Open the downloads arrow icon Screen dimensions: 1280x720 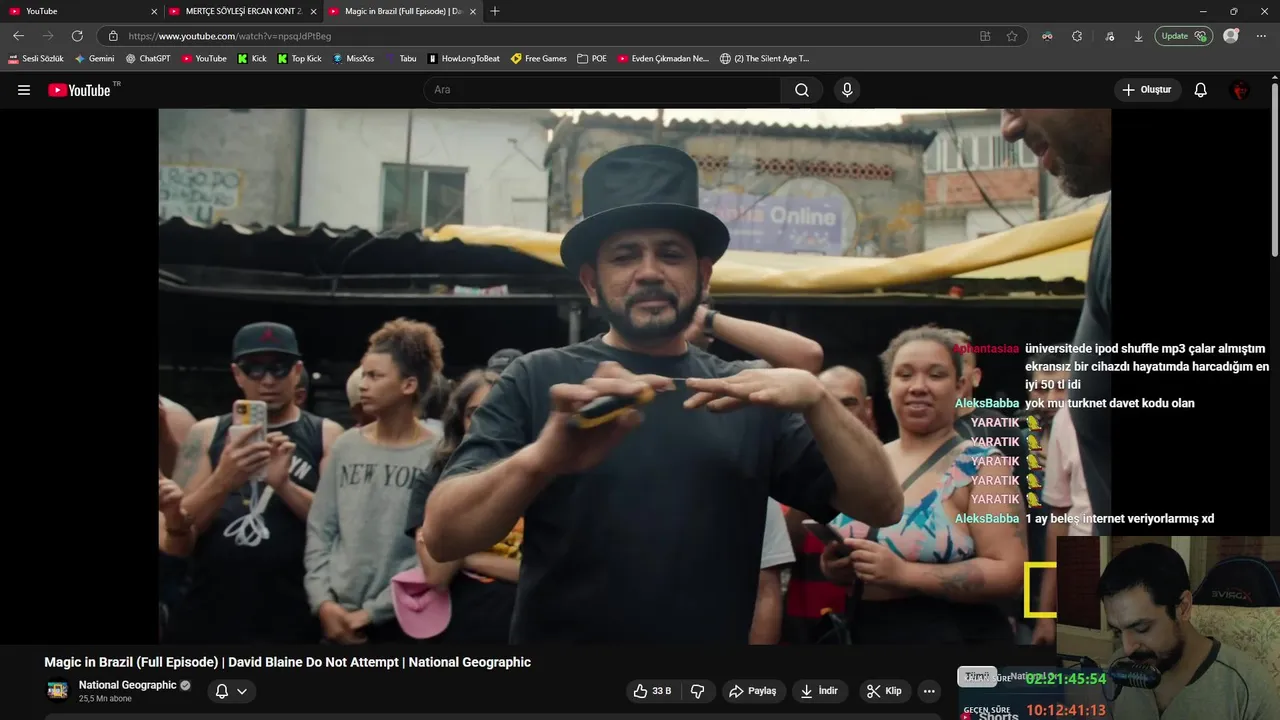pyautogui.click(x=1138, y=36)
